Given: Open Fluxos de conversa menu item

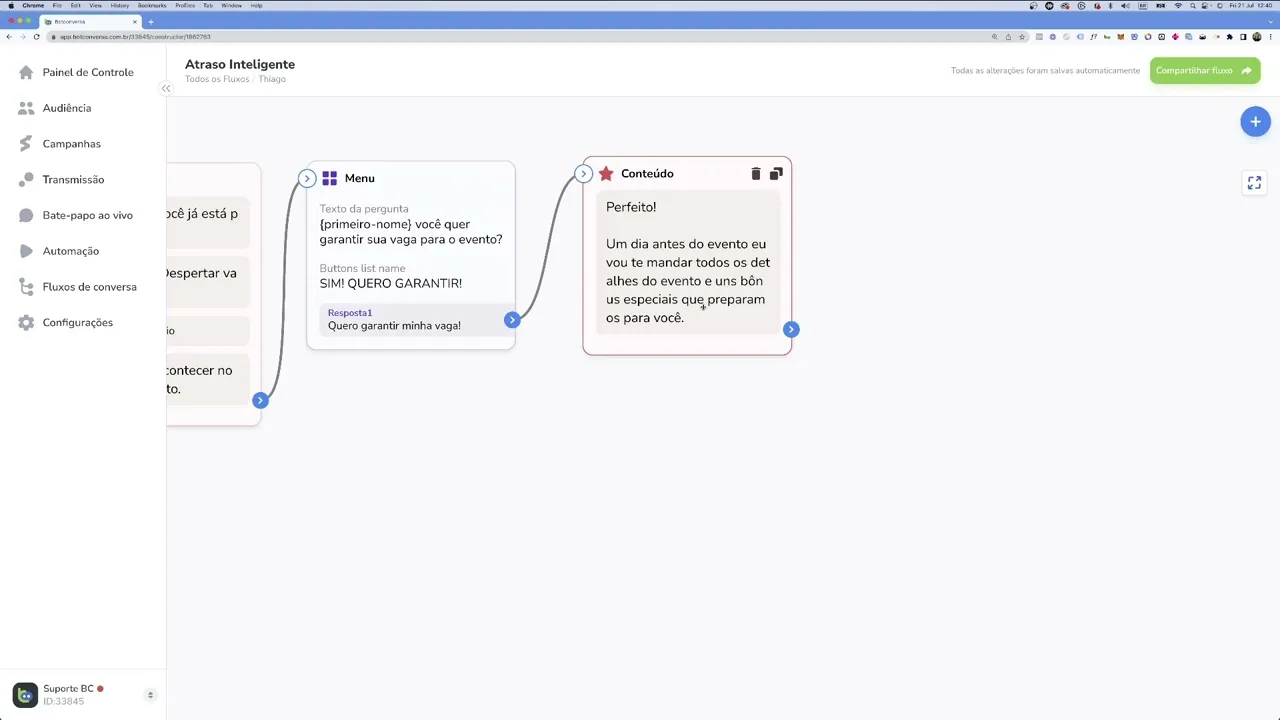Looking at the screenshot, I should (89, 287).
